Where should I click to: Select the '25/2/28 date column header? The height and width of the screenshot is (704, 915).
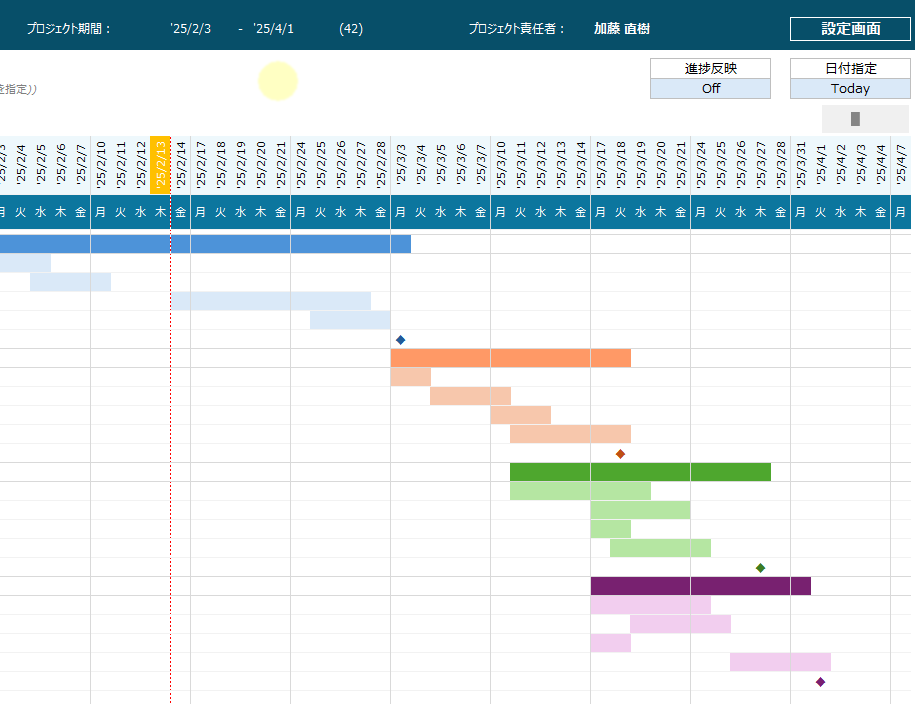380,165
